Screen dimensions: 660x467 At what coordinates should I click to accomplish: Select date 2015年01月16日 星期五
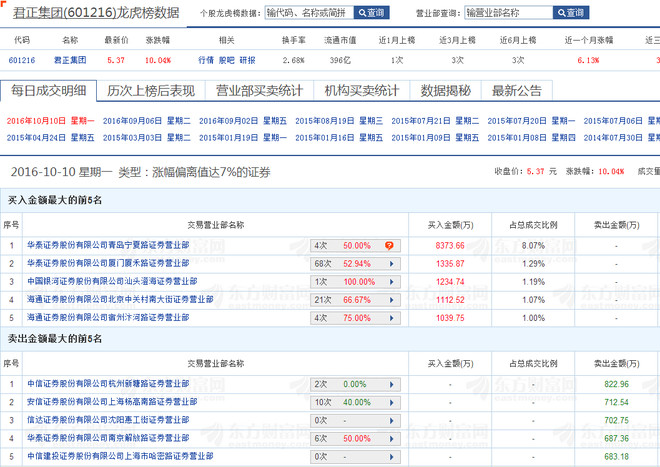339,138
